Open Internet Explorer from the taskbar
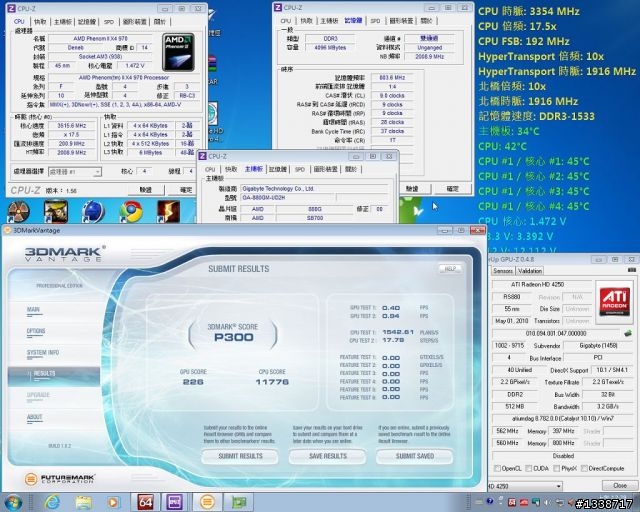Image resolution: width=640 pixels, height=512 pixels. click(x=52, y=502)
